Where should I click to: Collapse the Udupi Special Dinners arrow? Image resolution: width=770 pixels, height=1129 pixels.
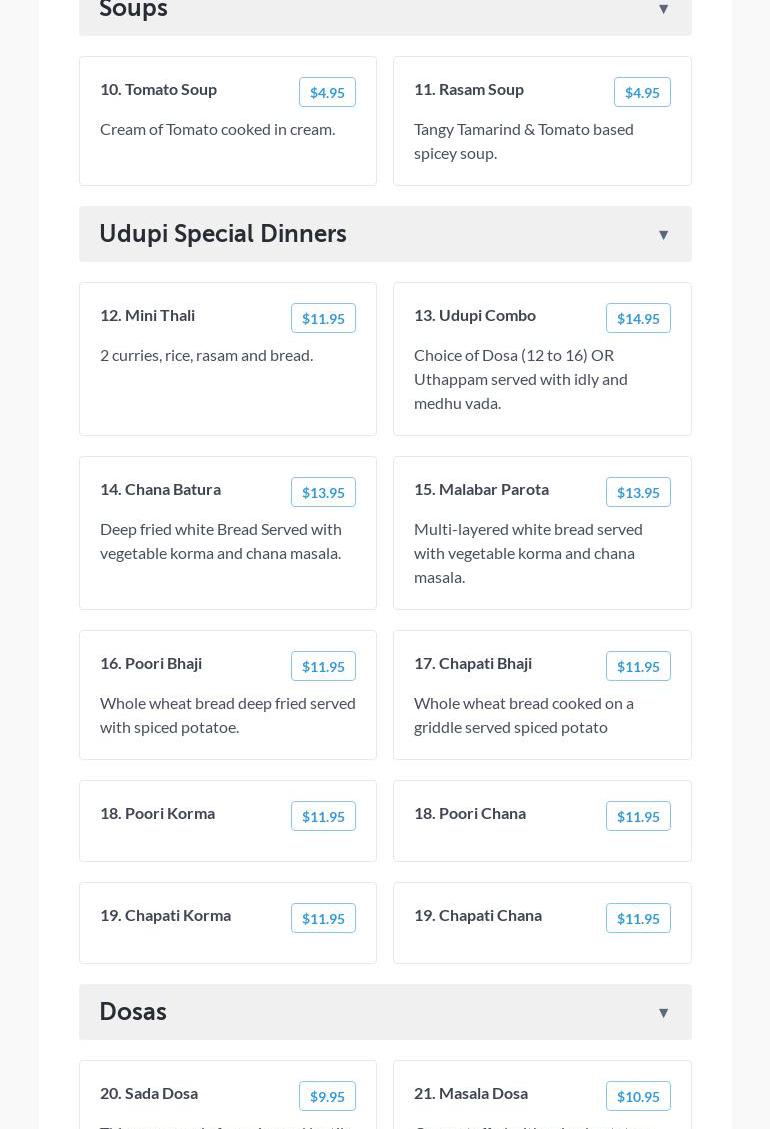click(663, 235)
